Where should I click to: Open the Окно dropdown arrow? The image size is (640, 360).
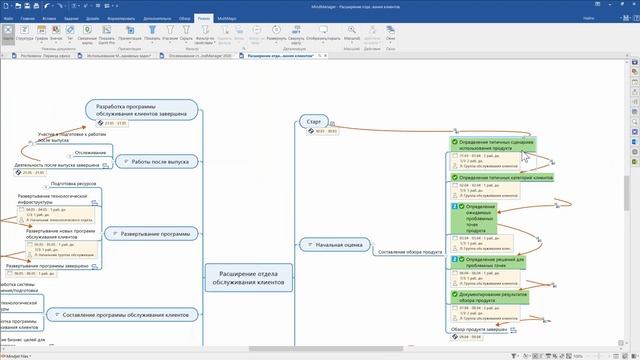(391, 42)
